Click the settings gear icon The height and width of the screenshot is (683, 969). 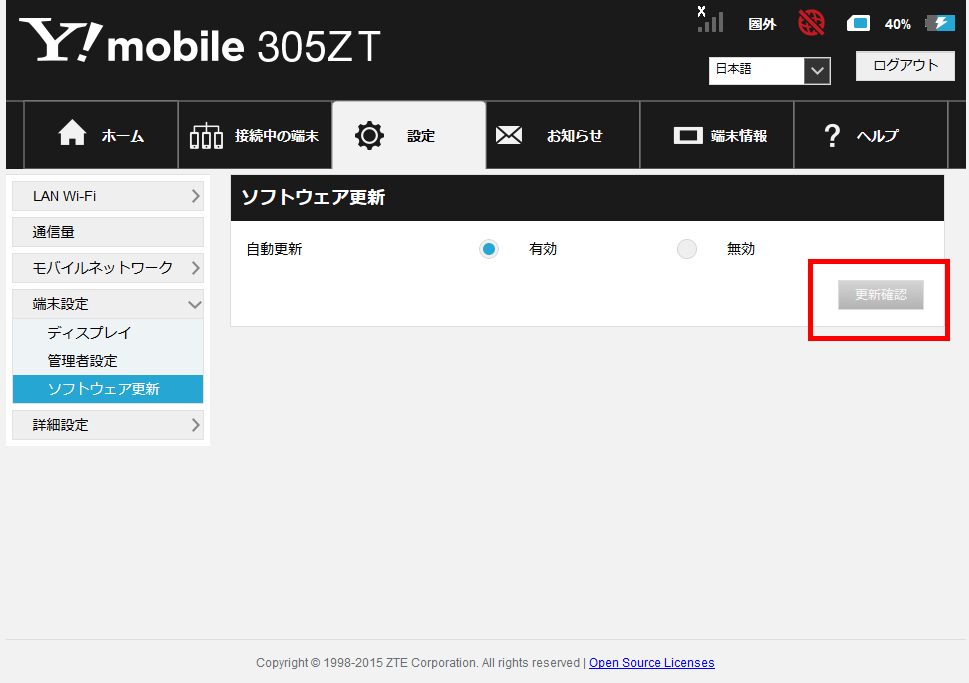[369, 135]
